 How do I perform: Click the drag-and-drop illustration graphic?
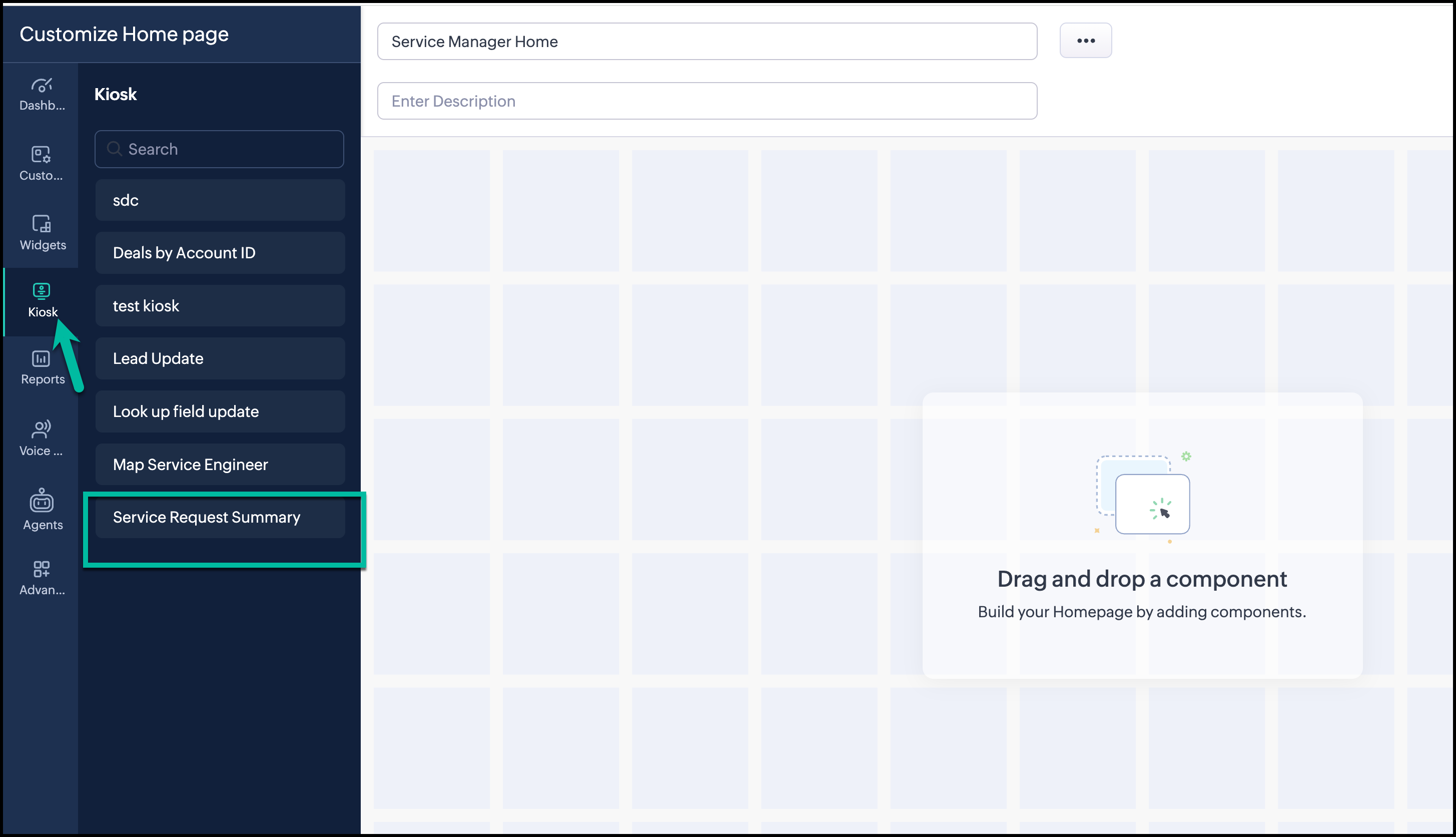pyautogui.click(x=1143, y=496)
